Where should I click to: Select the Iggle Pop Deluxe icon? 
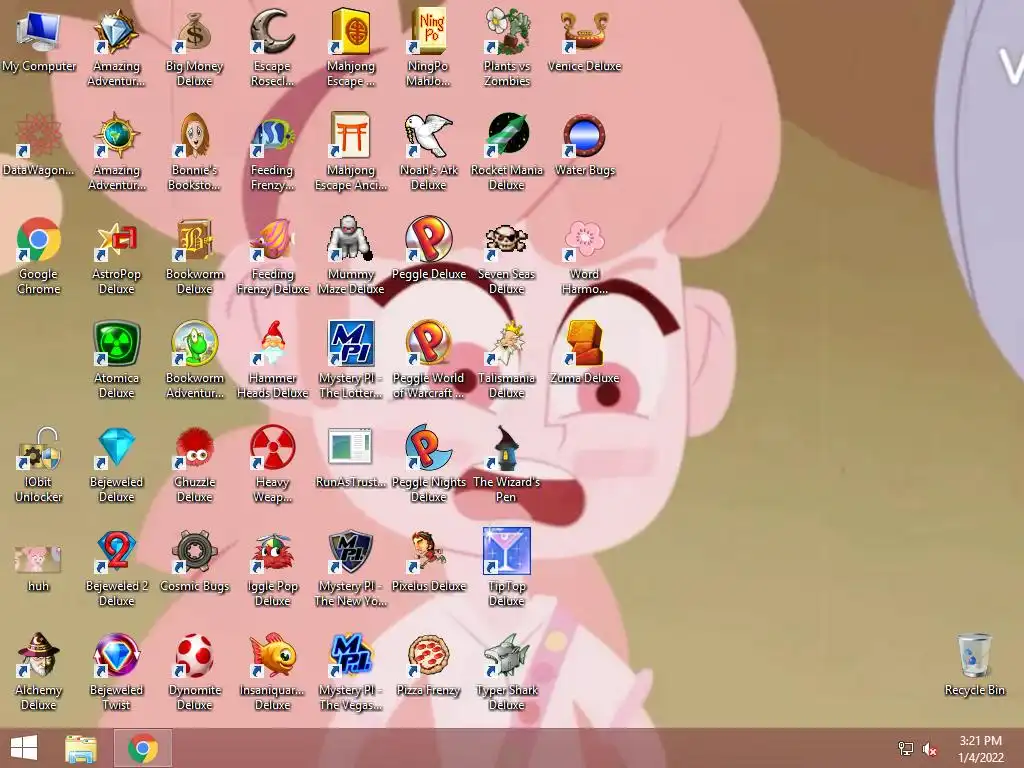(x=272, y=551)
